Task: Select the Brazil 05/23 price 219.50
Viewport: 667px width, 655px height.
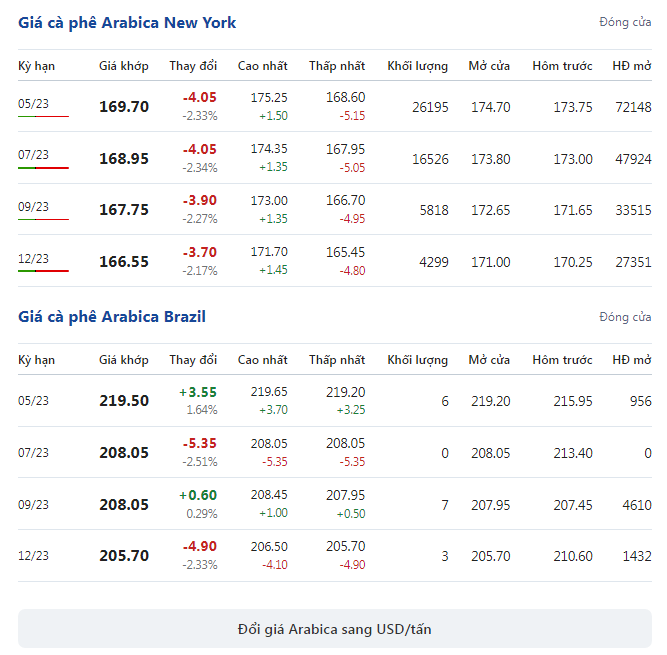Action: click(124, 401)
